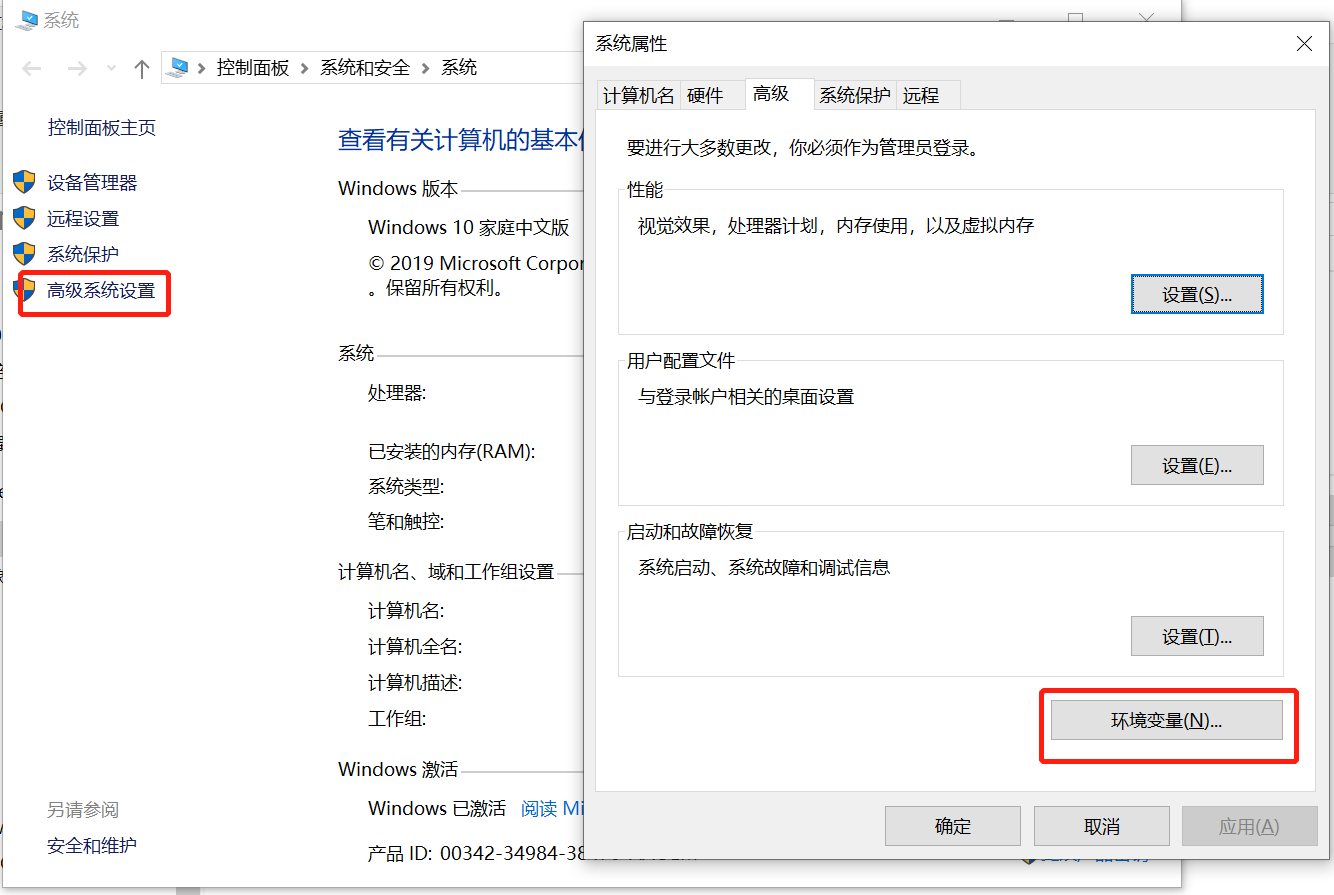Image resolution: width=1334 pixels, height=895 pixels.
Task: Open the recent locations dropdown chevron
Action: [x=110, y=67]
